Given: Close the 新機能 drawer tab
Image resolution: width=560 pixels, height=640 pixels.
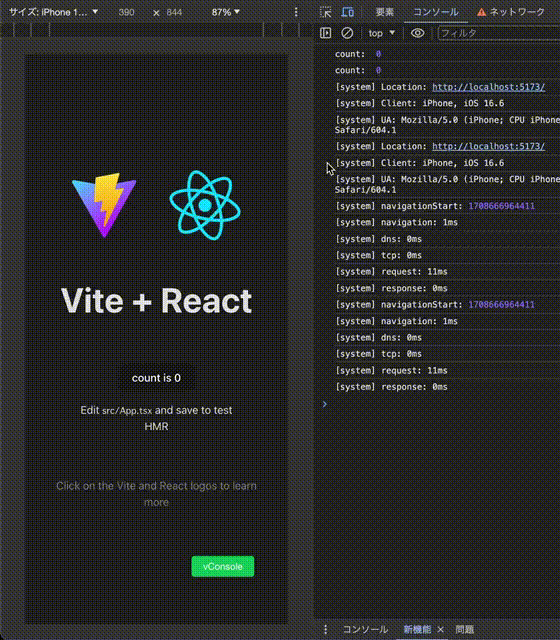Looking at the screenshot, I should click(x=440, y=629).
